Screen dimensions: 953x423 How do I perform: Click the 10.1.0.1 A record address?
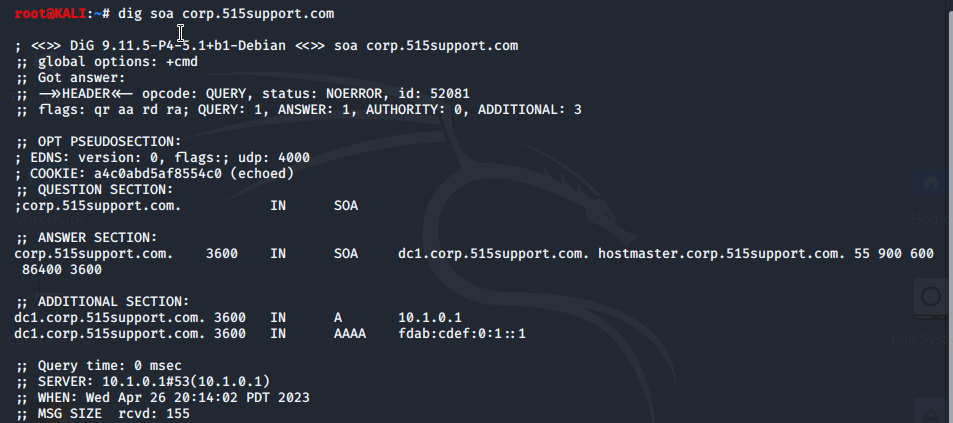430,317
